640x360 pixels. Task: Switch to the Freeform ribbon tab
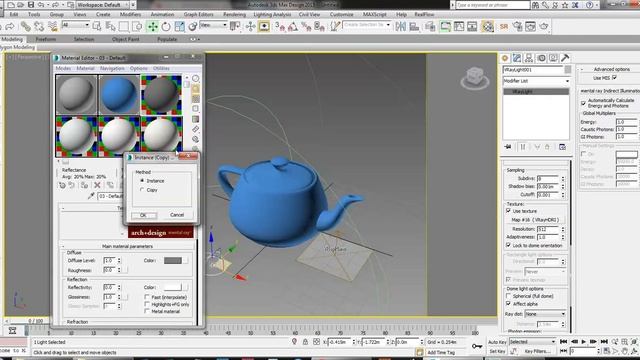click(x=46, y=39)
